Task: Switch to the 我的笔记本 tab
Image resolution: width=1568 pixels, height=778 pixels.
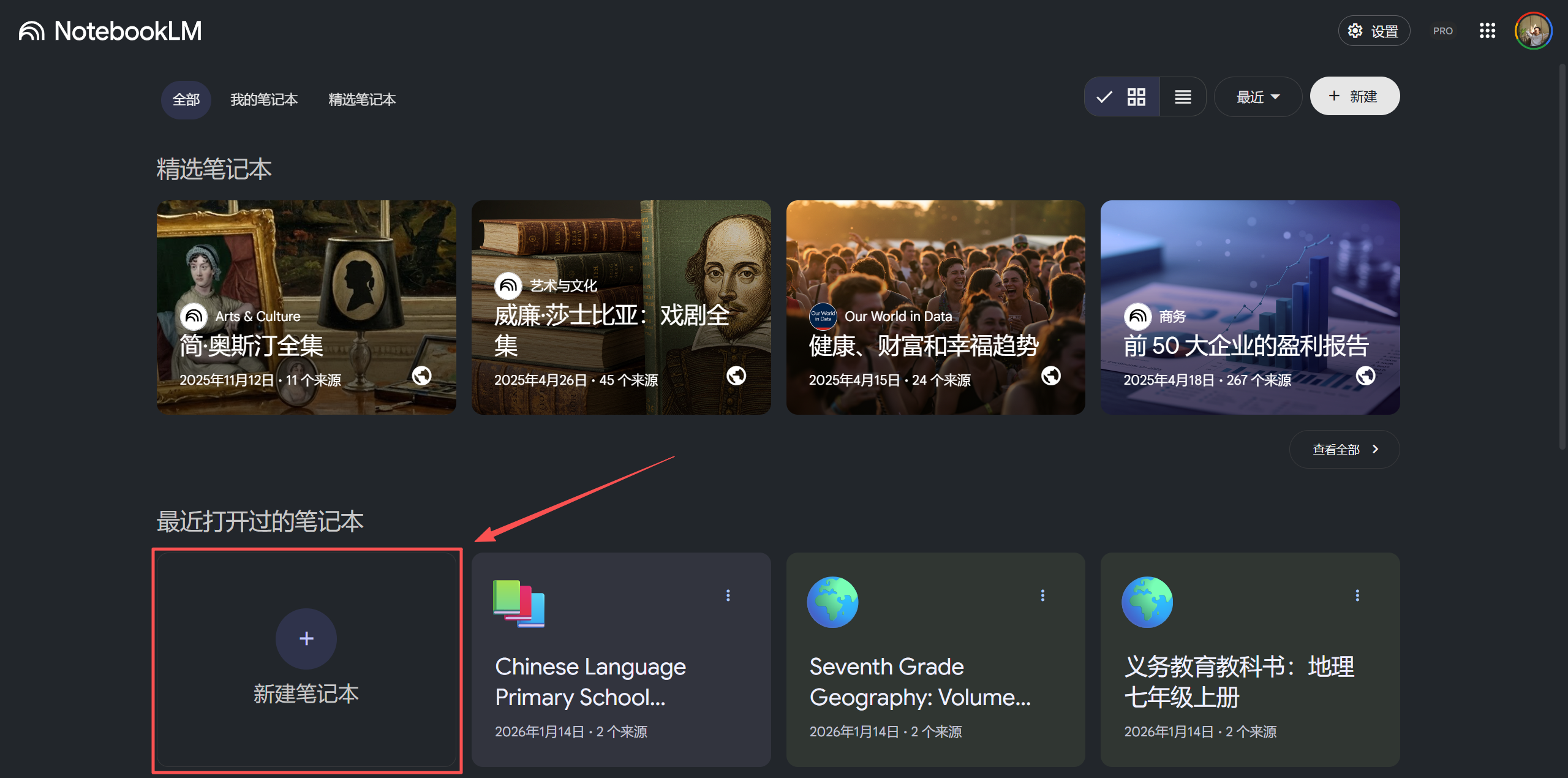Action: [264, 99]
